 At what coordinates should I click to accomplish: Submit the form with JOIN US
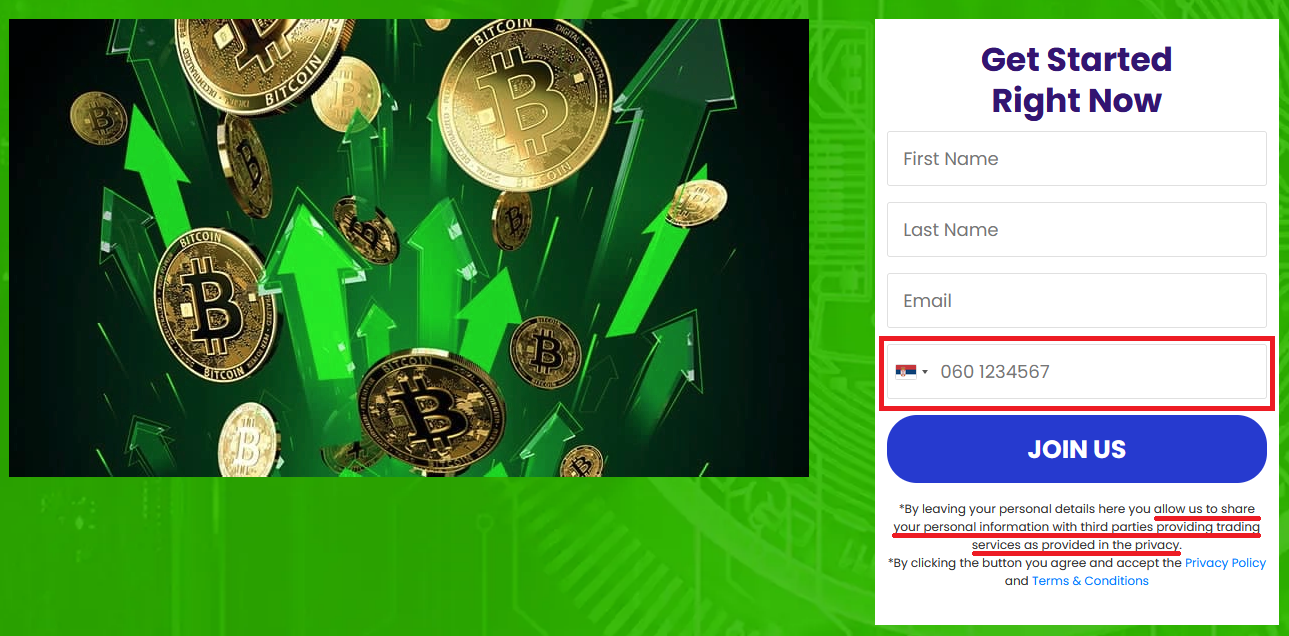click(1076, 449)
